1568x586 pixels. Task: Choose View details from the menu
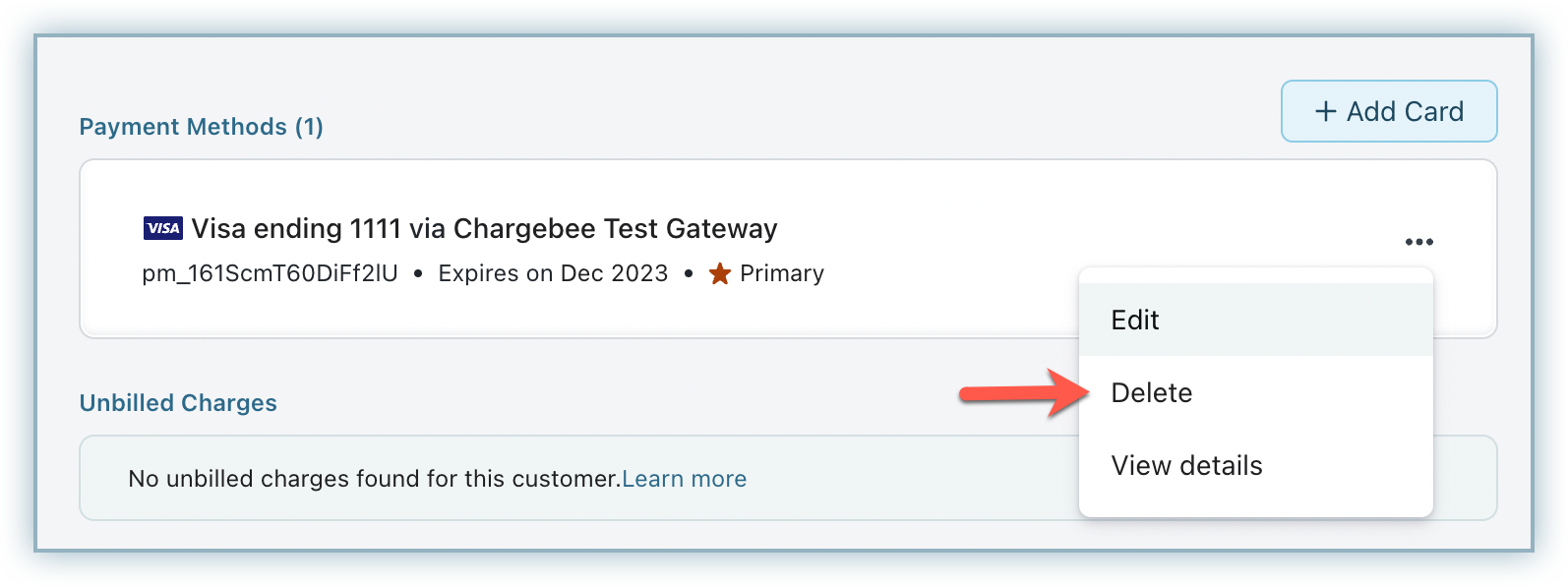(x=1186, y=466)
